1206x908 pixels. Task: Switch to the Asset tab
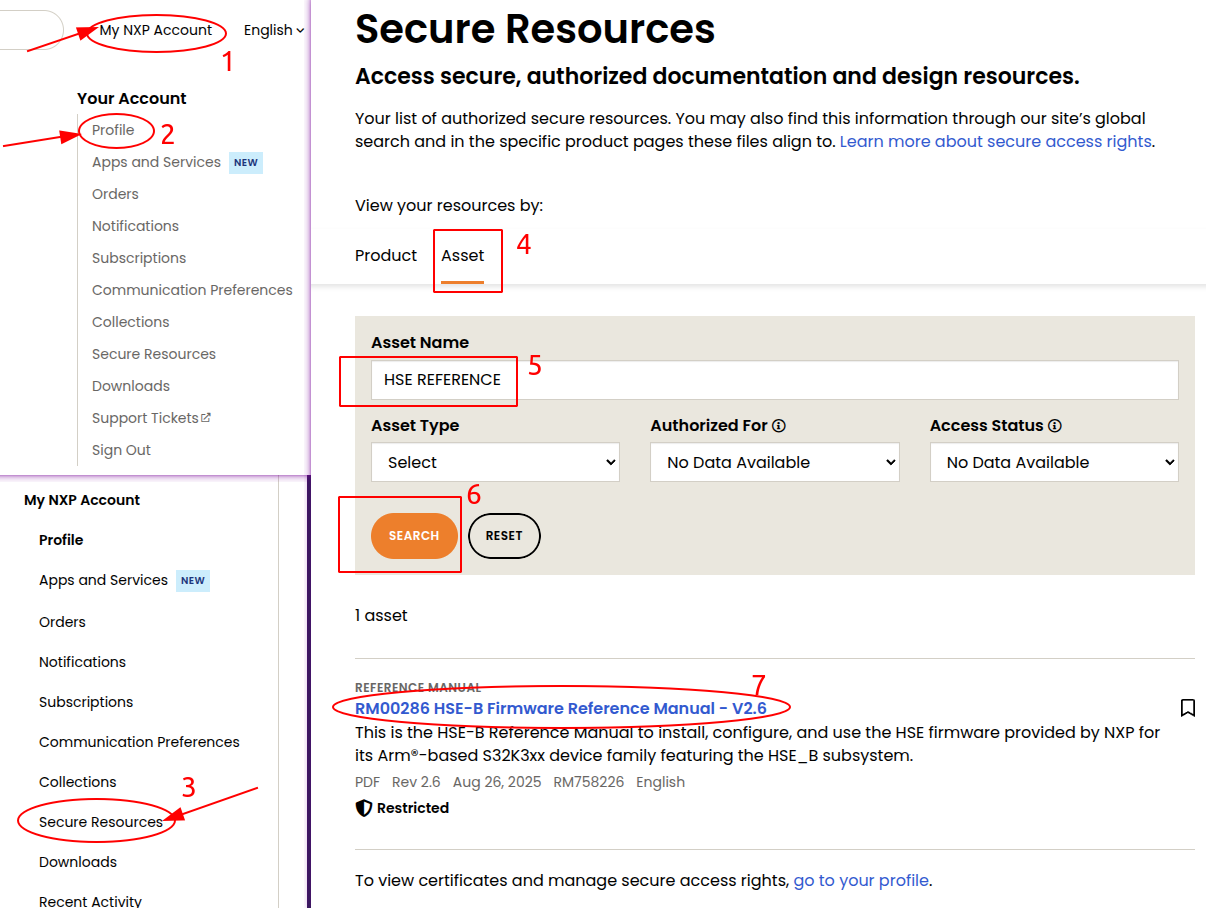pyautogui.click(x=463, y=256)
